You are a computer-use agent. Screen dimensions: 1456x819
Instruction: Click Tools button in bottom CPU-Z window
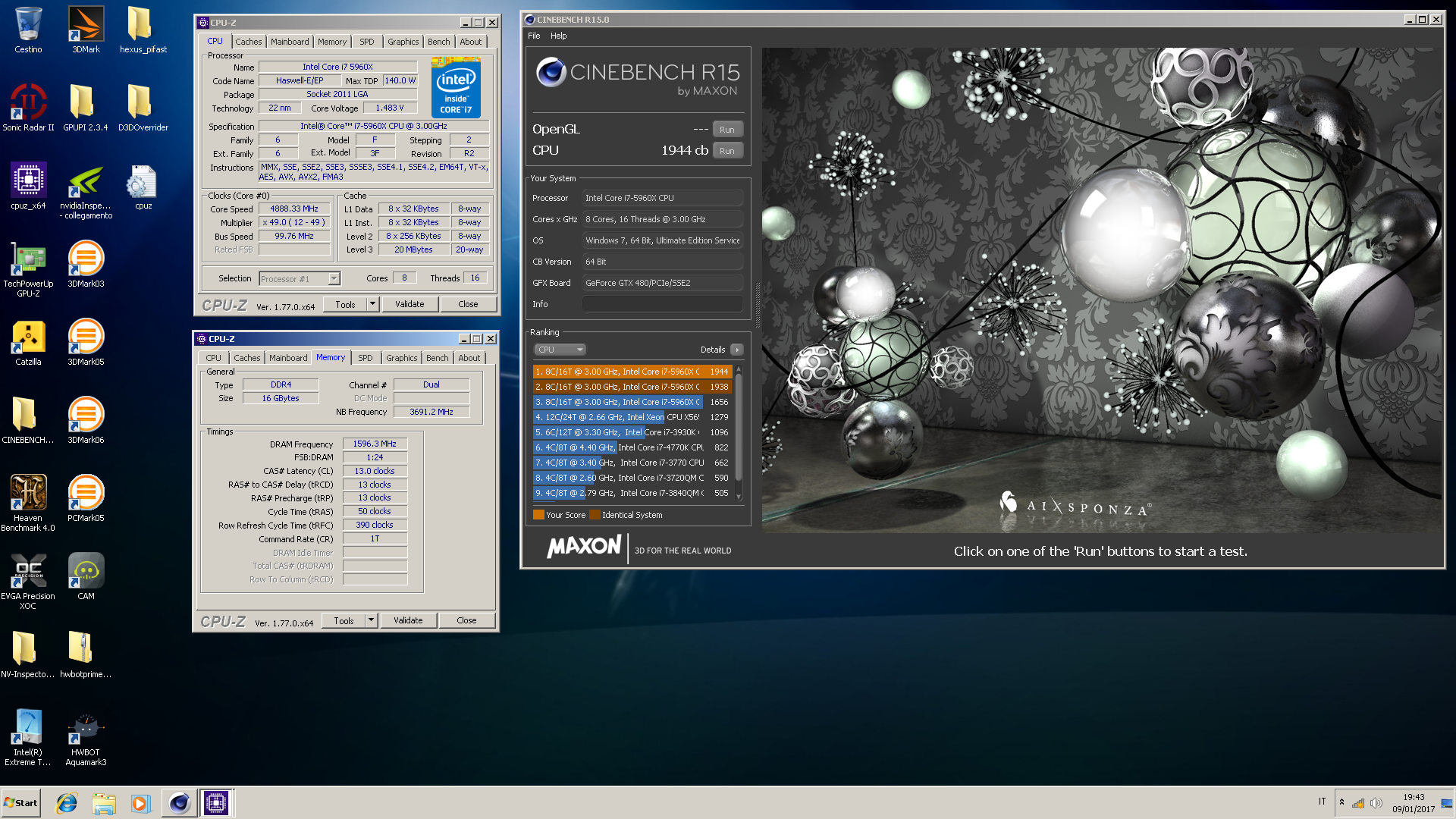point(344,620)
